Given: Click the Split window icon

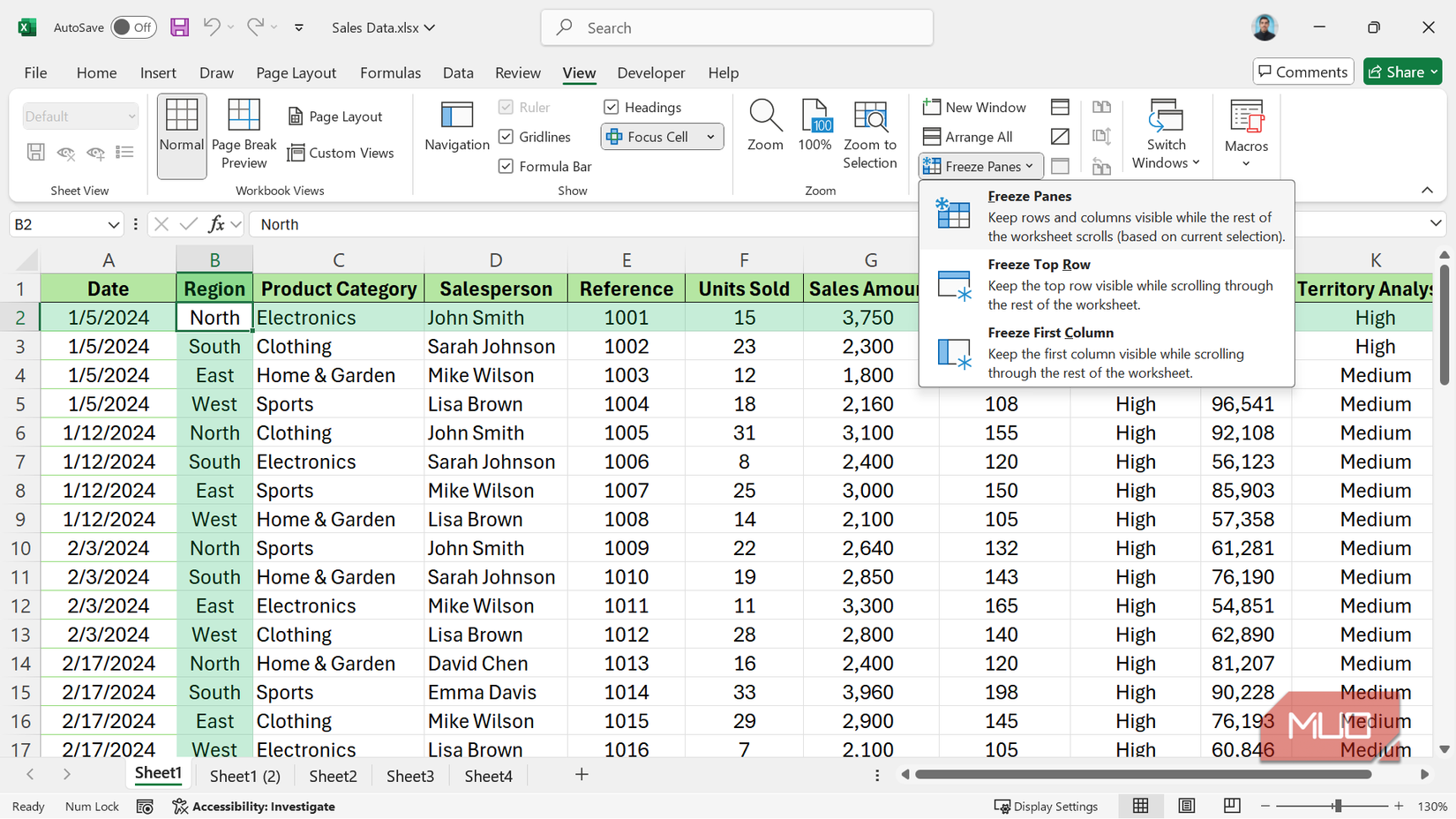Looking at the screenshot, I should [1061, 107].
